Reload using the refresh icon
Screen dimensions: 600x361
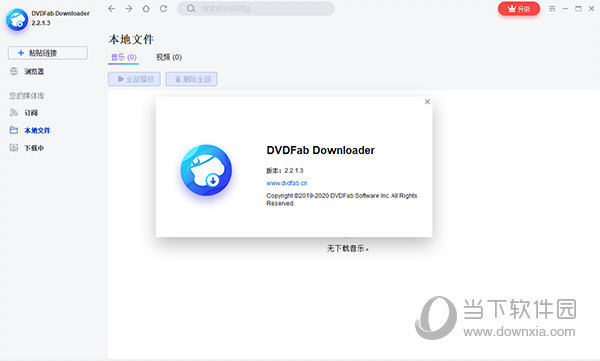pos(163,8)
